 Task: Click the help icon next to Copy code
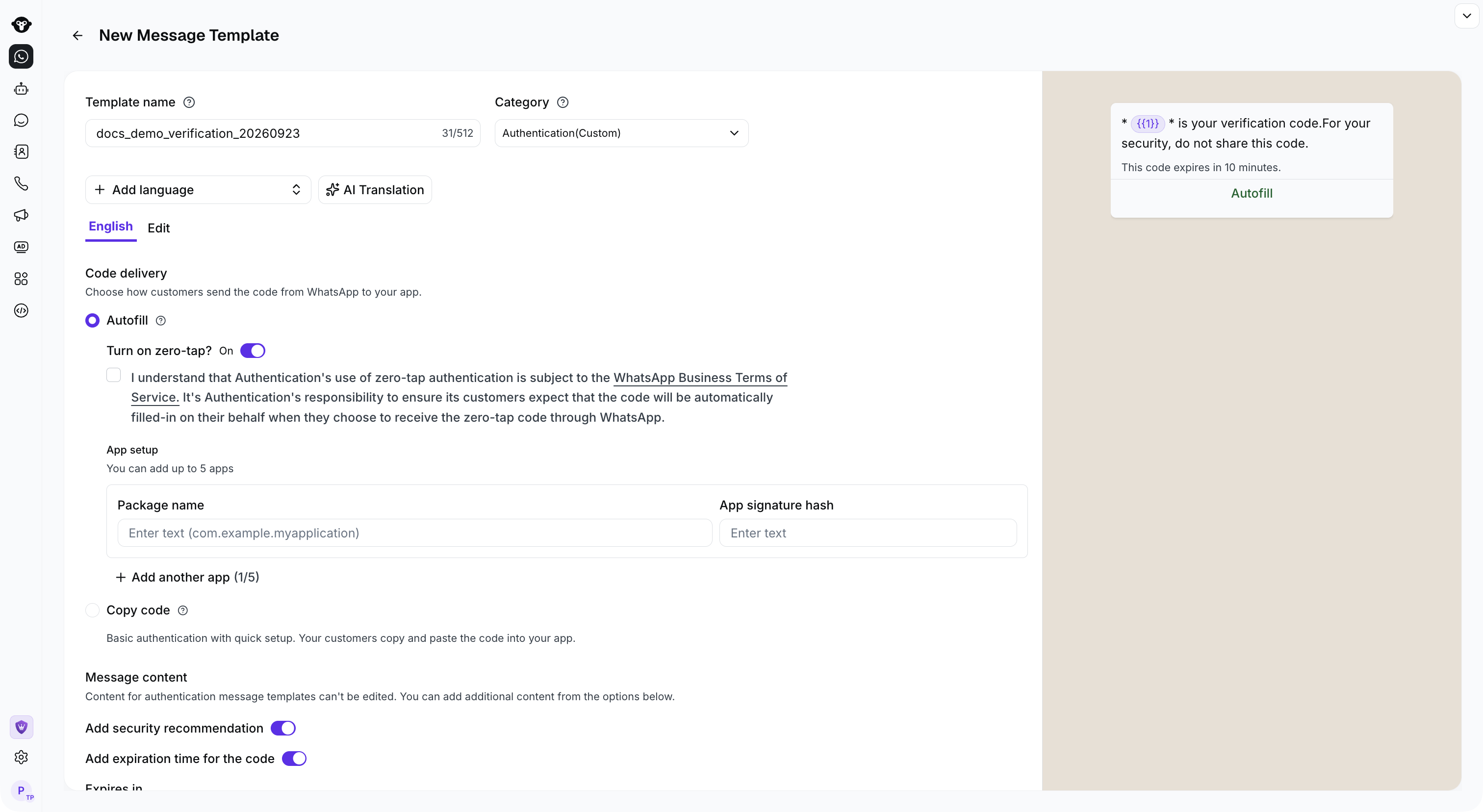coord(183,610)
